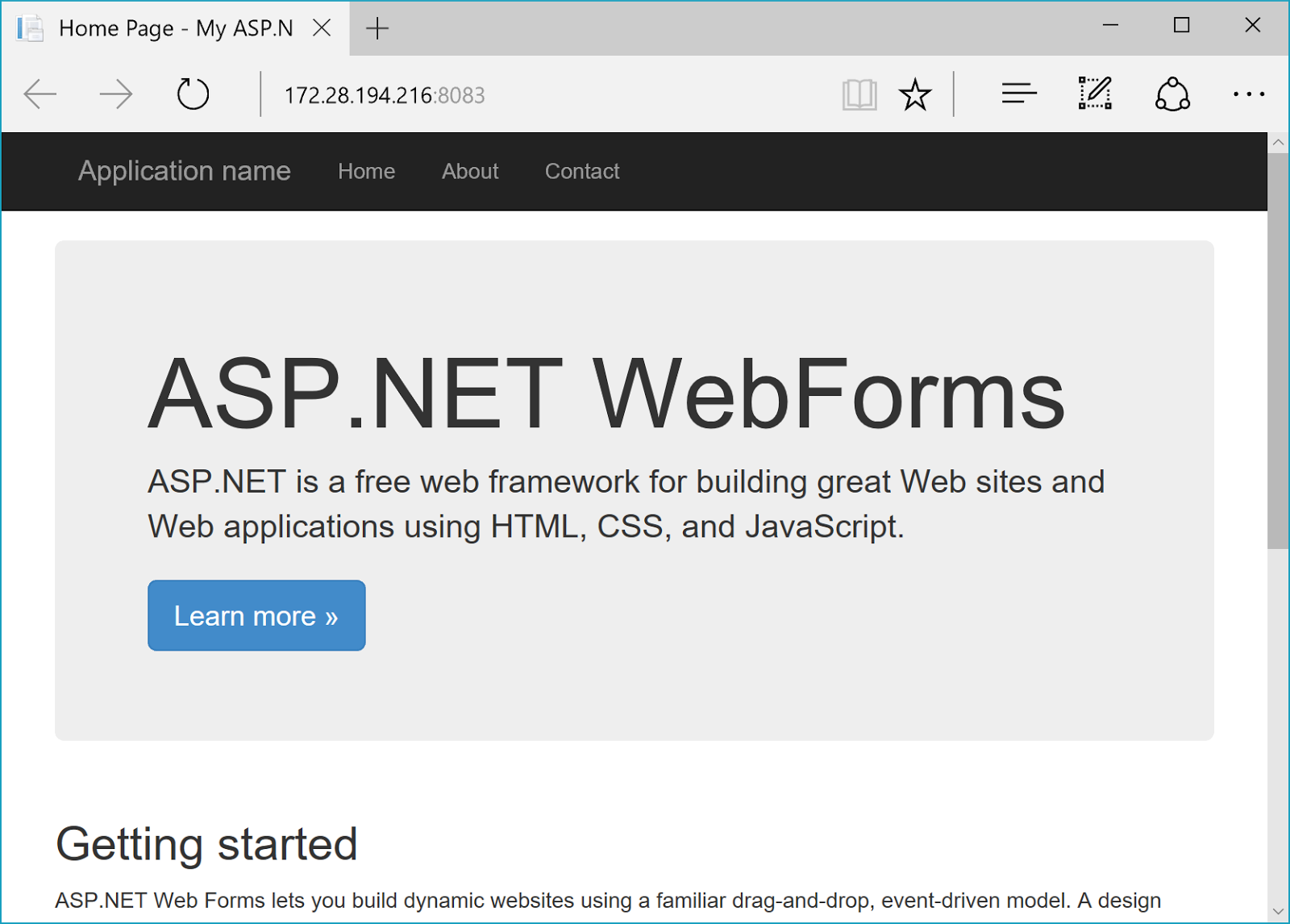Open the Hub lines icon

tap(1019, 94)
